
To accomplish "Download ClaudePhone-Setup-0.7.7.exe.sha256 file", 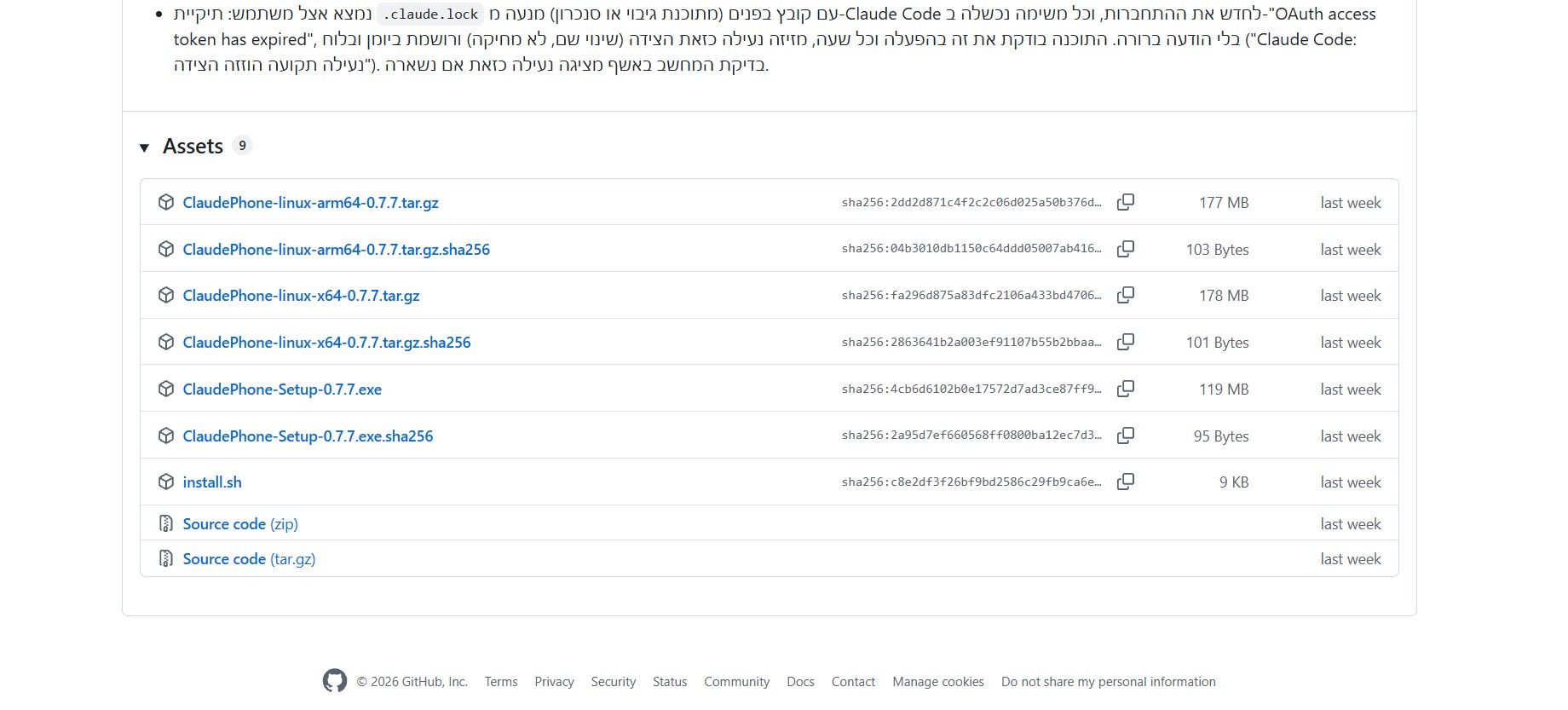I will point(308,436).
